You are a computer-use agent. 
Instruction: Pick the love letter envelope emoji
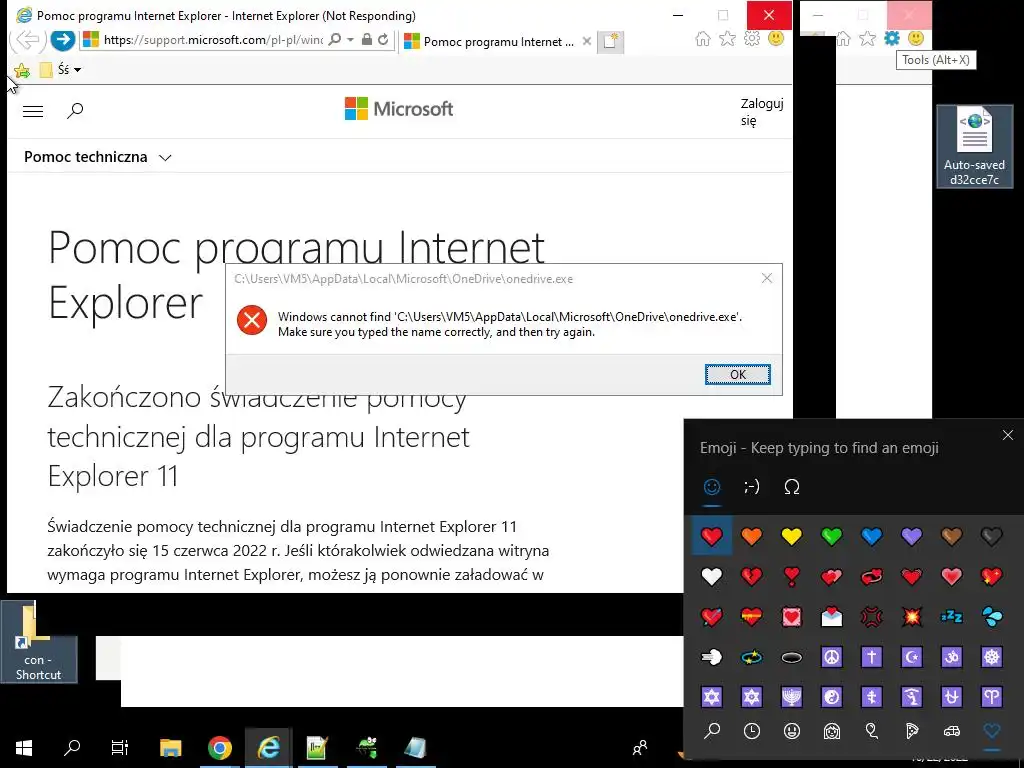click(x=831, y=616)
